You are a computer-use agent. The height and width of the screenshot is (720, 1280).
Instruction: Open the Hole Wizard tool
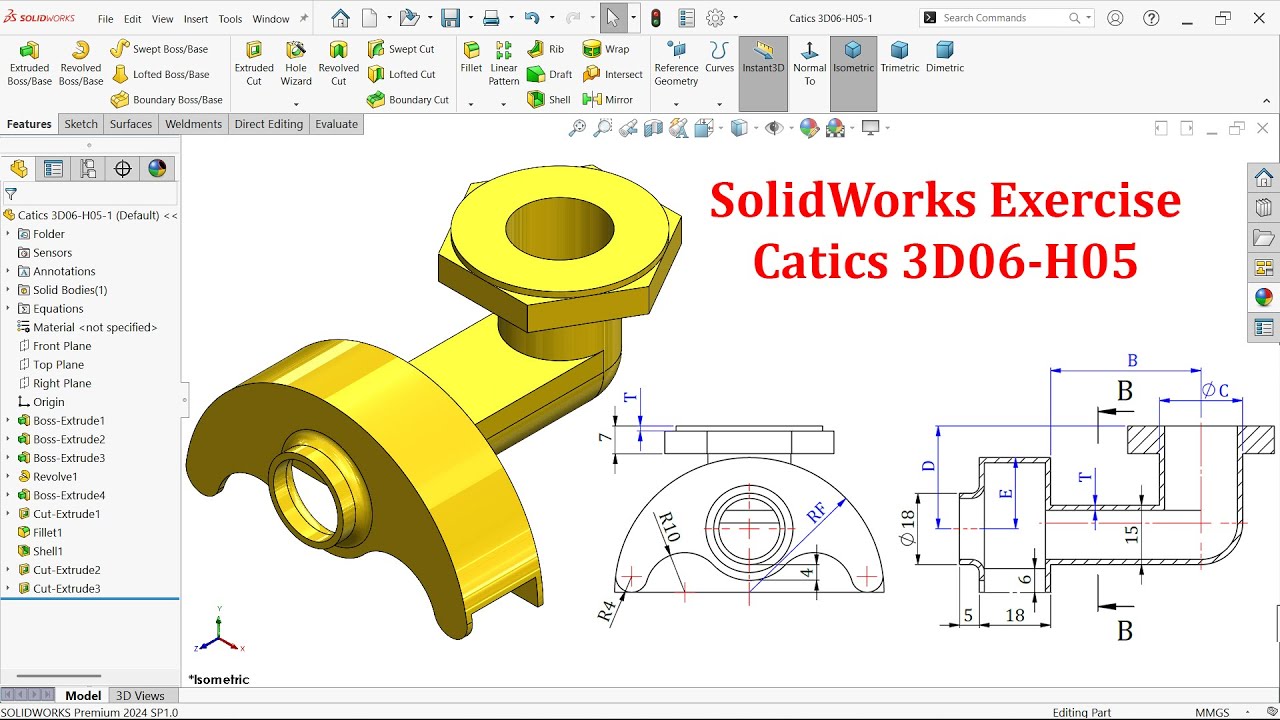(x=296, y=65)
